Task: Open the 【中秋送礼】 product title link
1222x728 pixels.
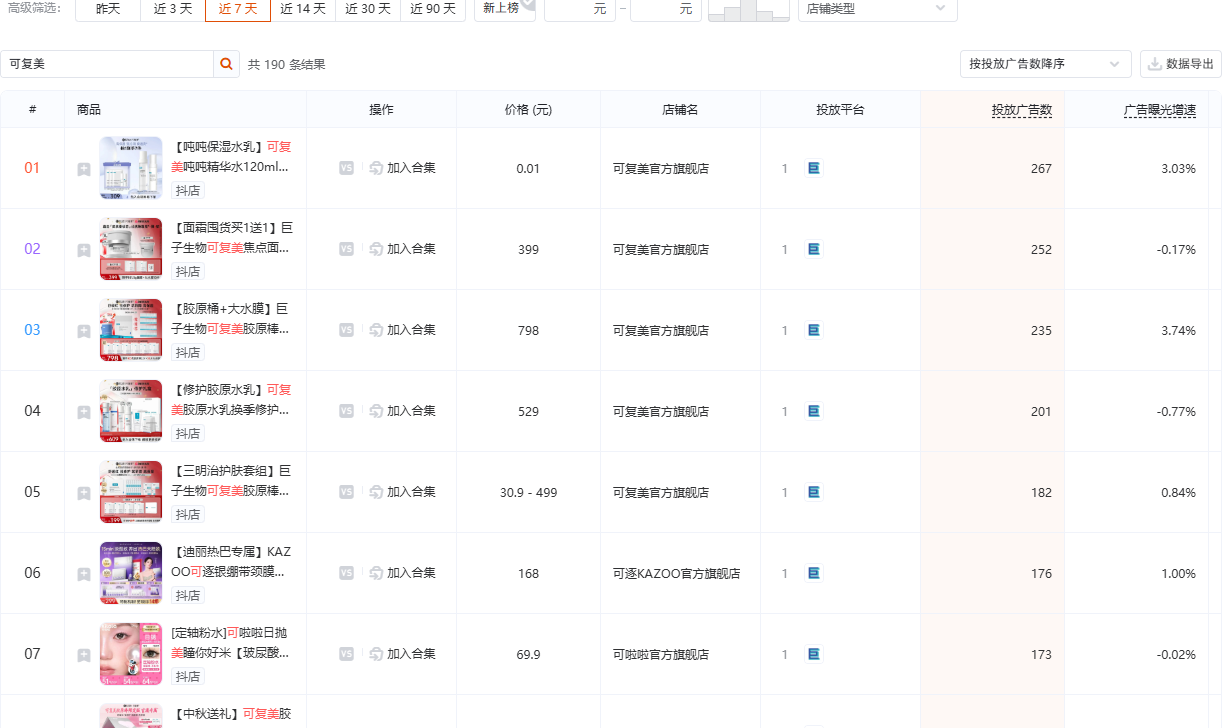Action: (232, 714)
